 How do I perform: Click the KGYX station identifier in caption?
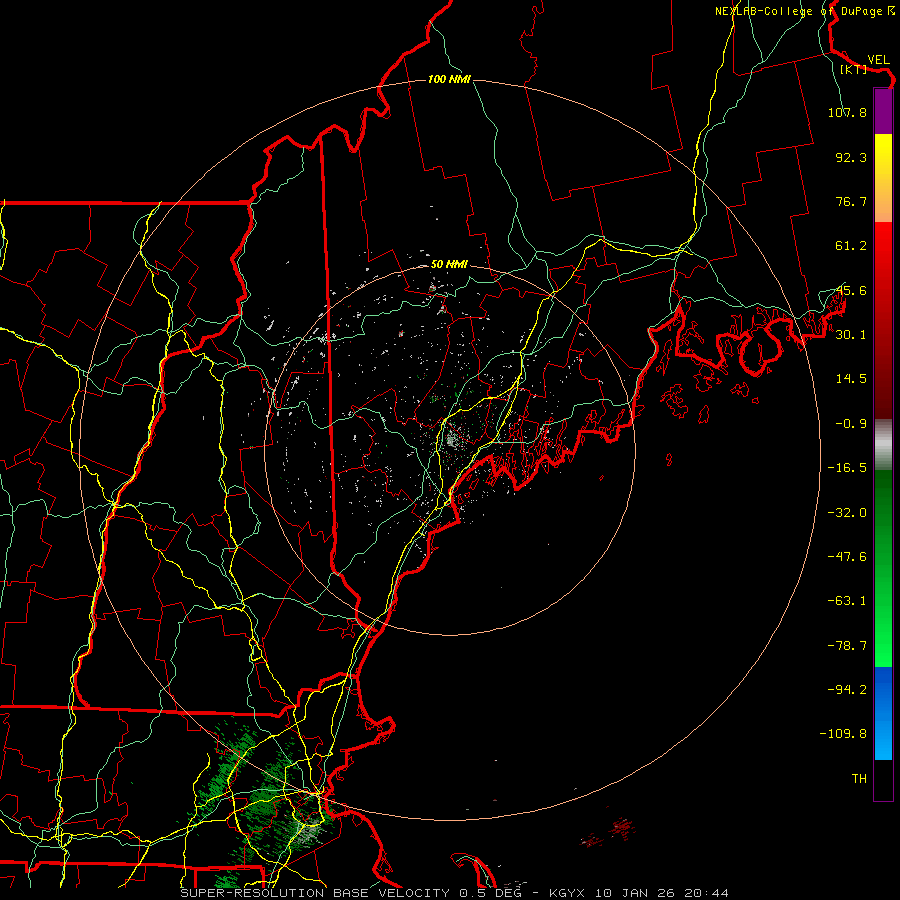[568, 893]
